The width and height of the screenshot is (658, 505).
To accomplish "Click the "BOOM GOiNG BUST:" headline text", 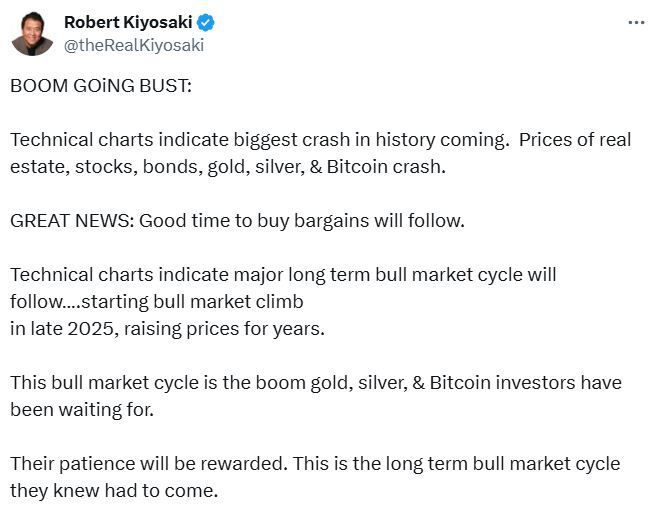I will (100, 85).
